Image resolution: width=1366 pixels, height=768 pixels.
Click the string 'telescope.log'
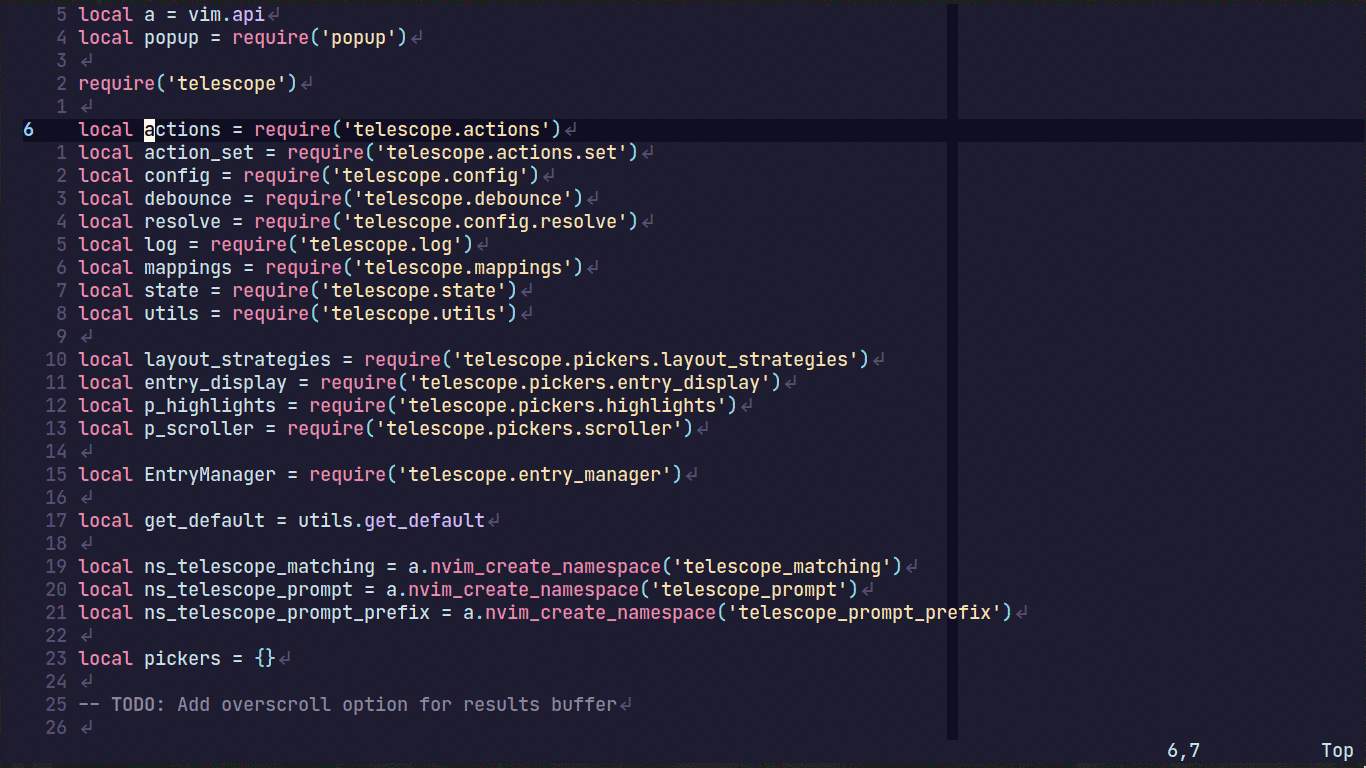[x=381, y=245]
